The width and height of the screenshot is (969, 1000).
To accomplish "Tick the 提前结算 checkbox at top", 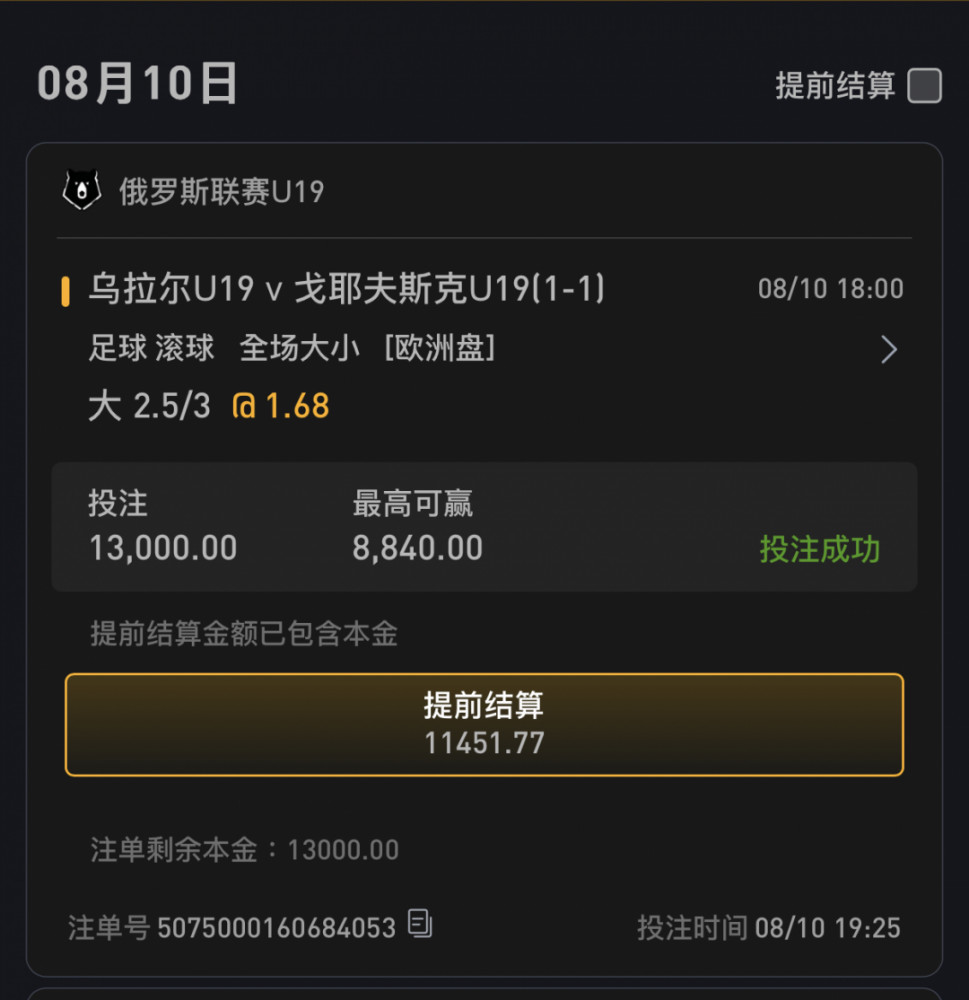I will click(x=924, y=85).
